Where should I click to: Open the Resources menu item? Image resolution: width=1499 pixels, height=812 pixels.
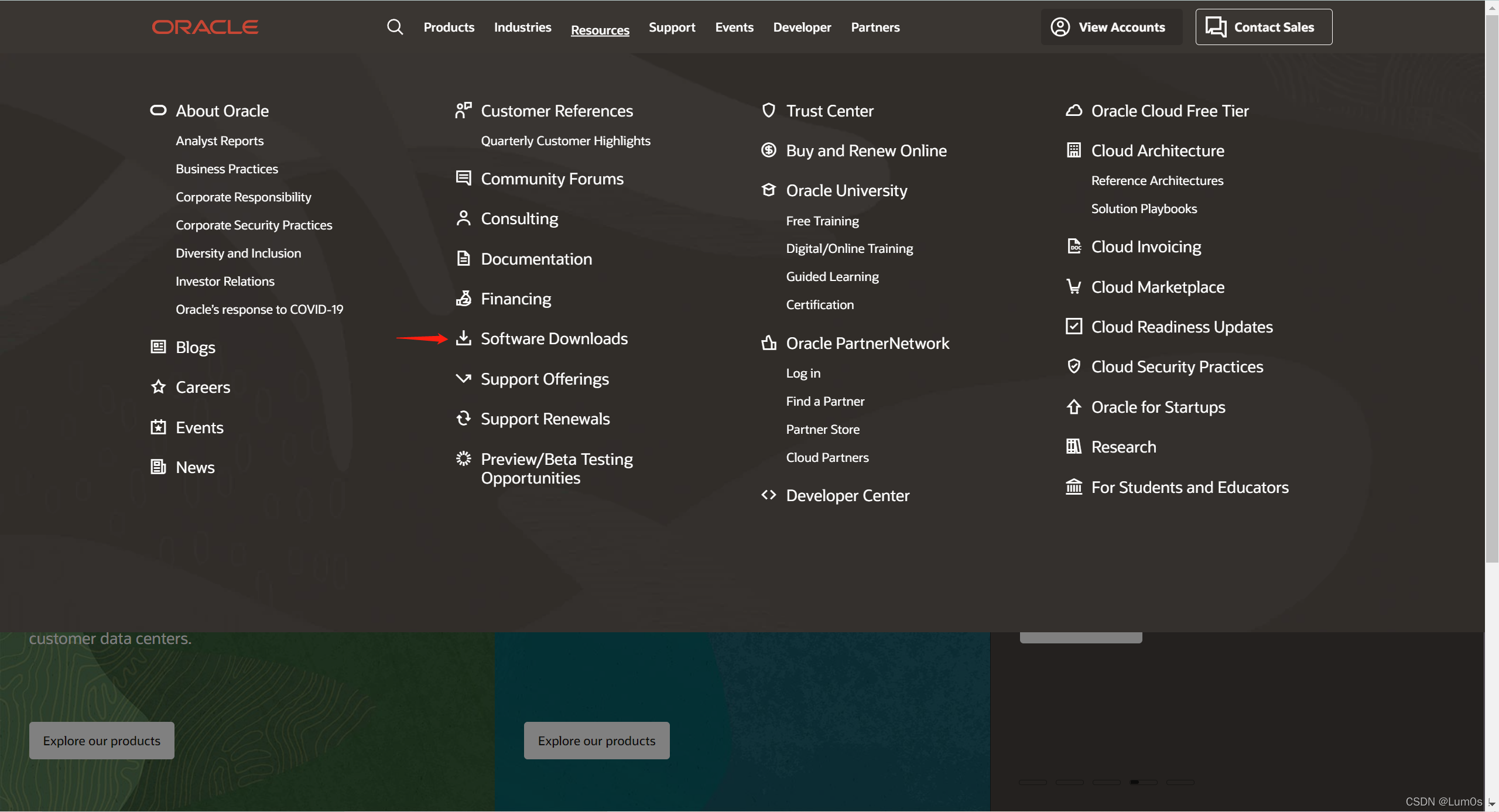coord(600,29)
